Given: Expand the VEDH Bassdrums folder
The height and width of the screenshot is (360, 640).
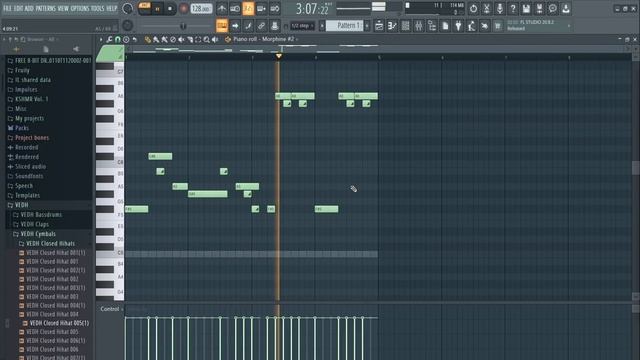Looking at the screenshot, I should click(x=41, y=215).
